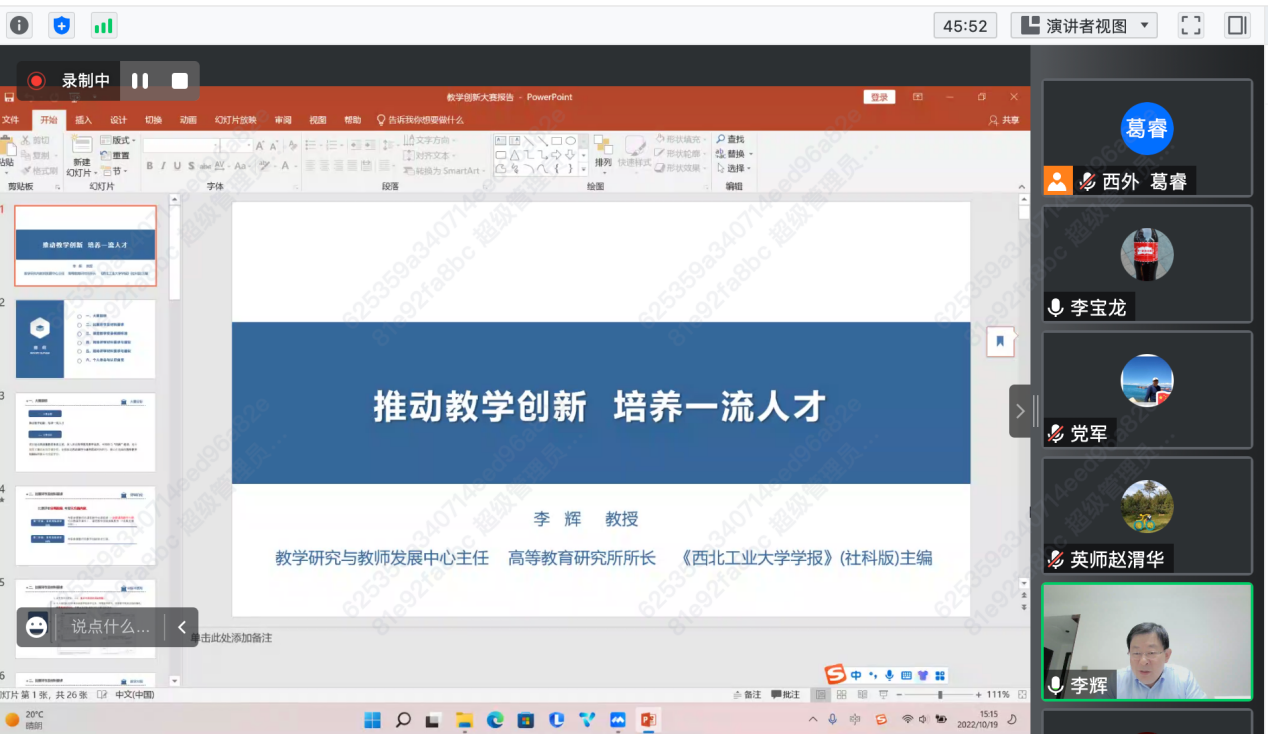
Task: Click the 重置 slide button
Action: click(116, 155)
